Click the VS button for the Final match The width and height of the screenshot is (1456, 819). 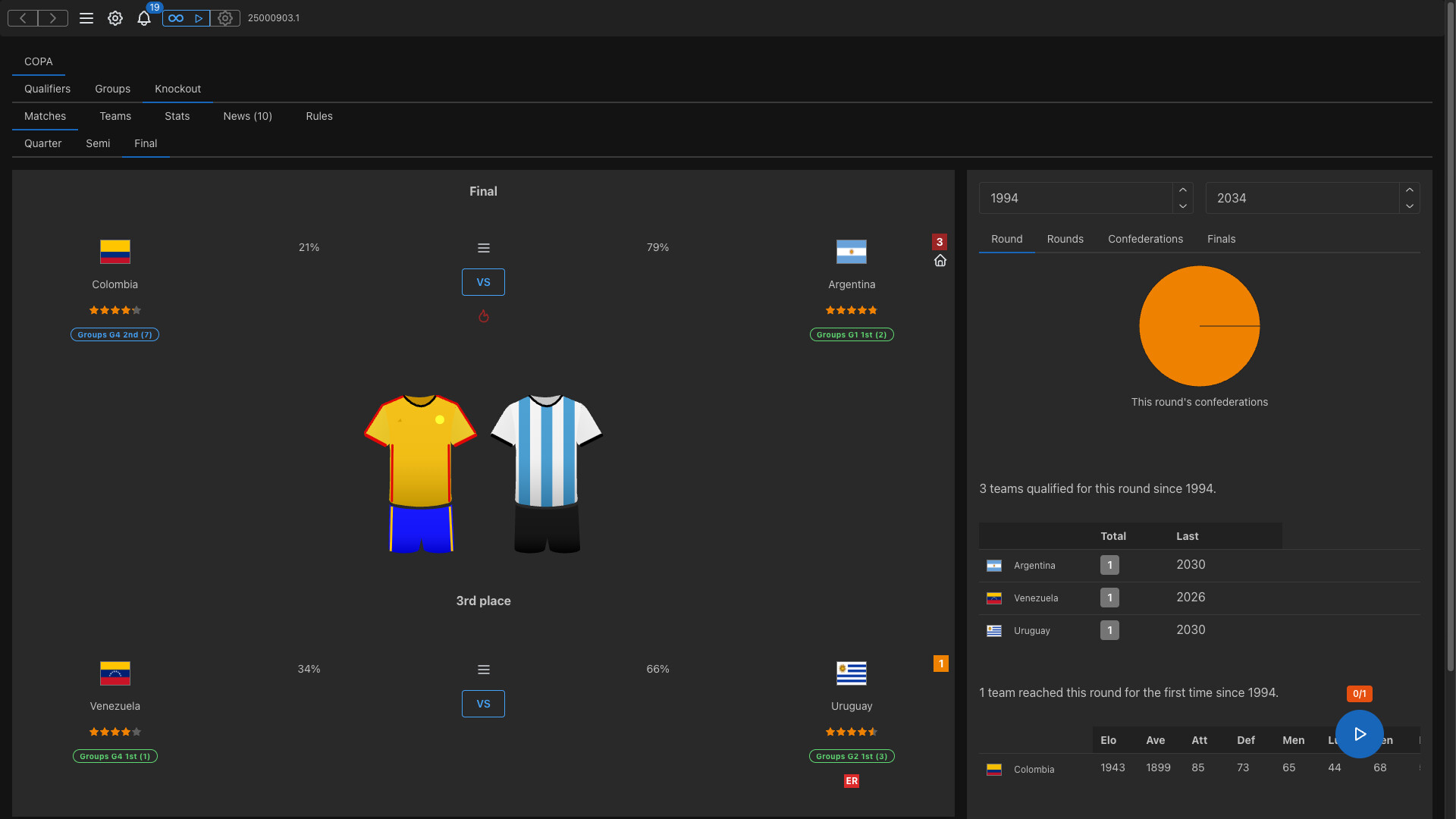coord(483,281)
